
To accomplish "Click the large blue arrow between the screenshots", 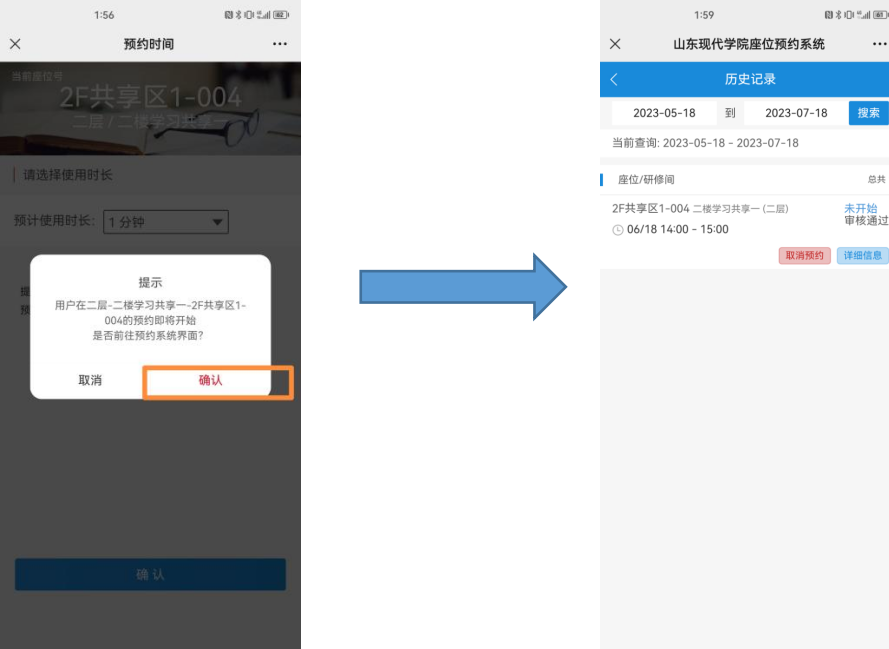I will (x=463, y=287).
